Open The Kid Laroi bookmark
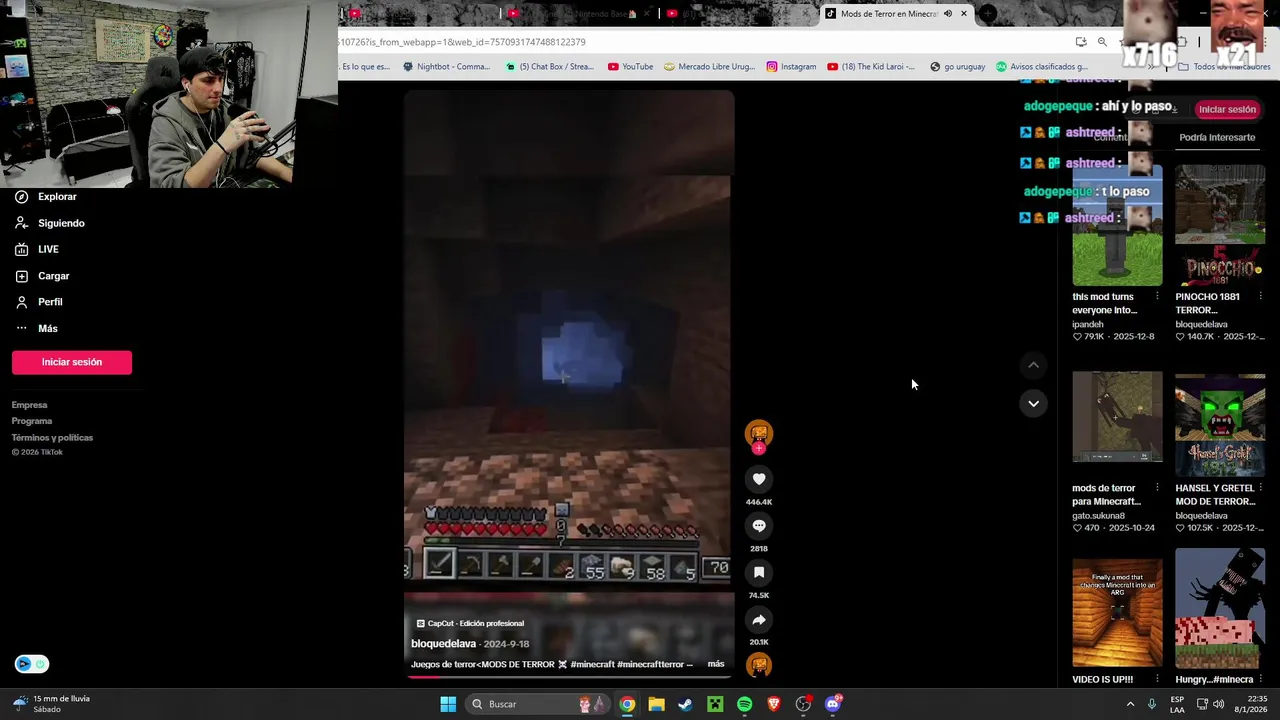 point(871,67)
